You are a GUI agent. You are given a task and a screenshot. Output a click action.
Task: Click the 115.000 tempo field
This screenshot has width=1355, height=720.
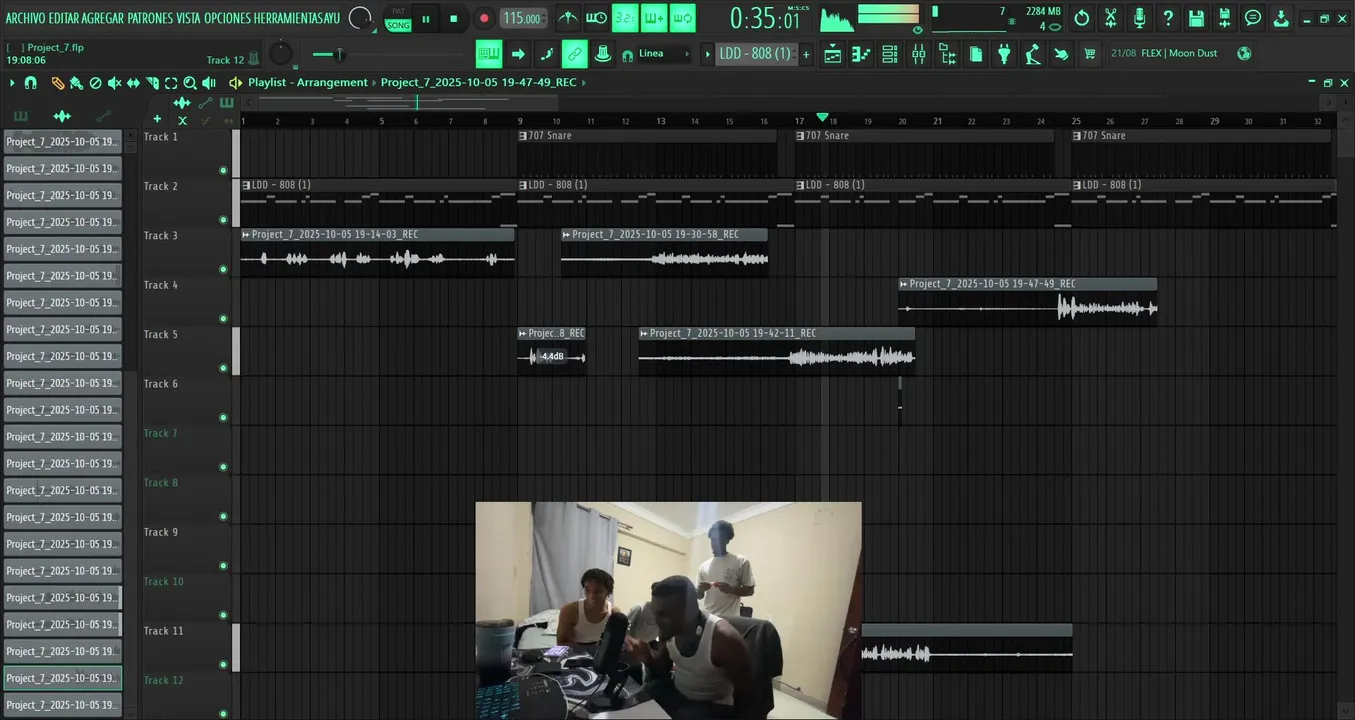(x=523, y=18)
